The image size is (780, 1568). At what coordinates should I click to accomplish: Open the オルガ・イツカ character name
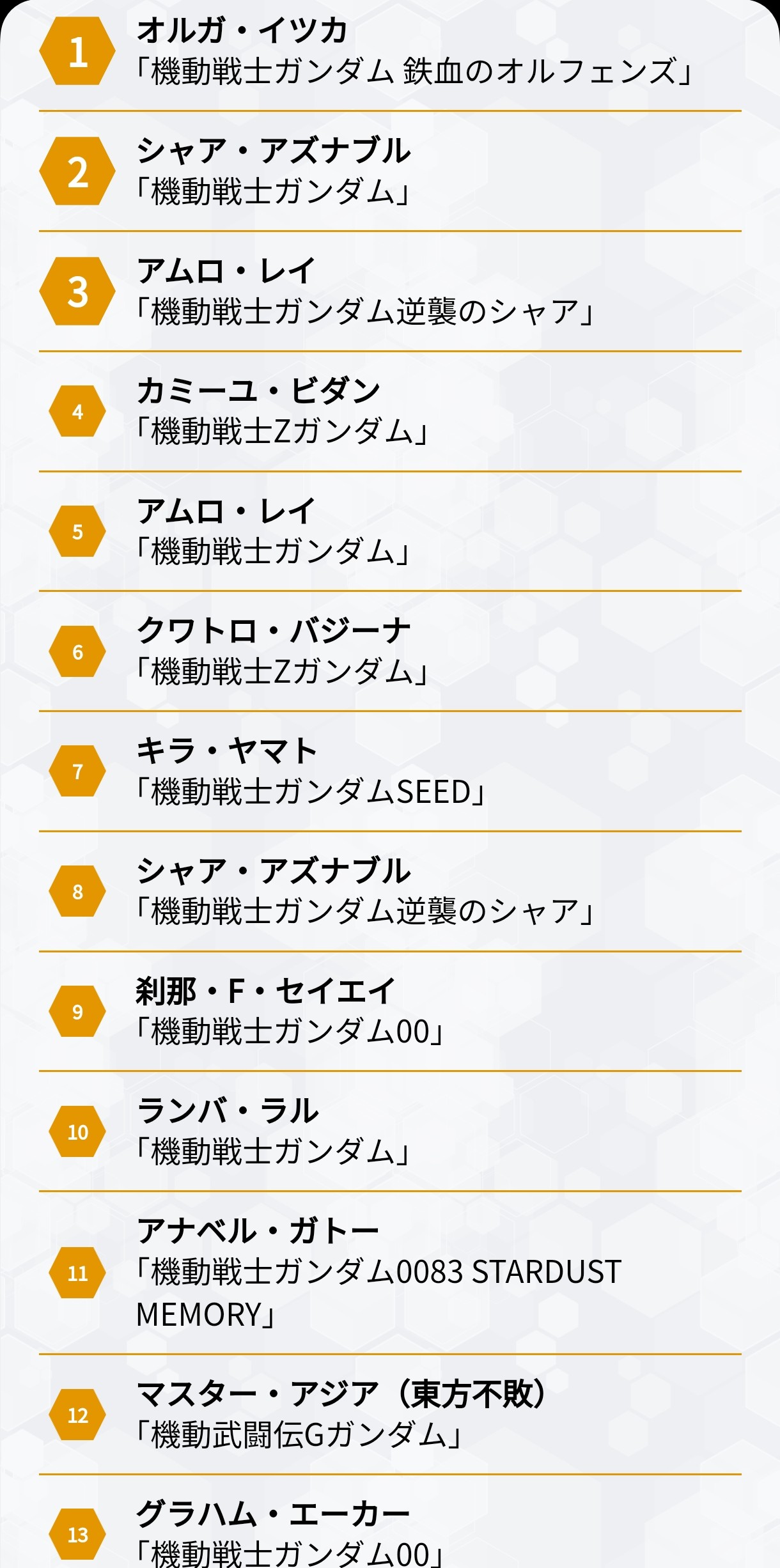[242, 30]
